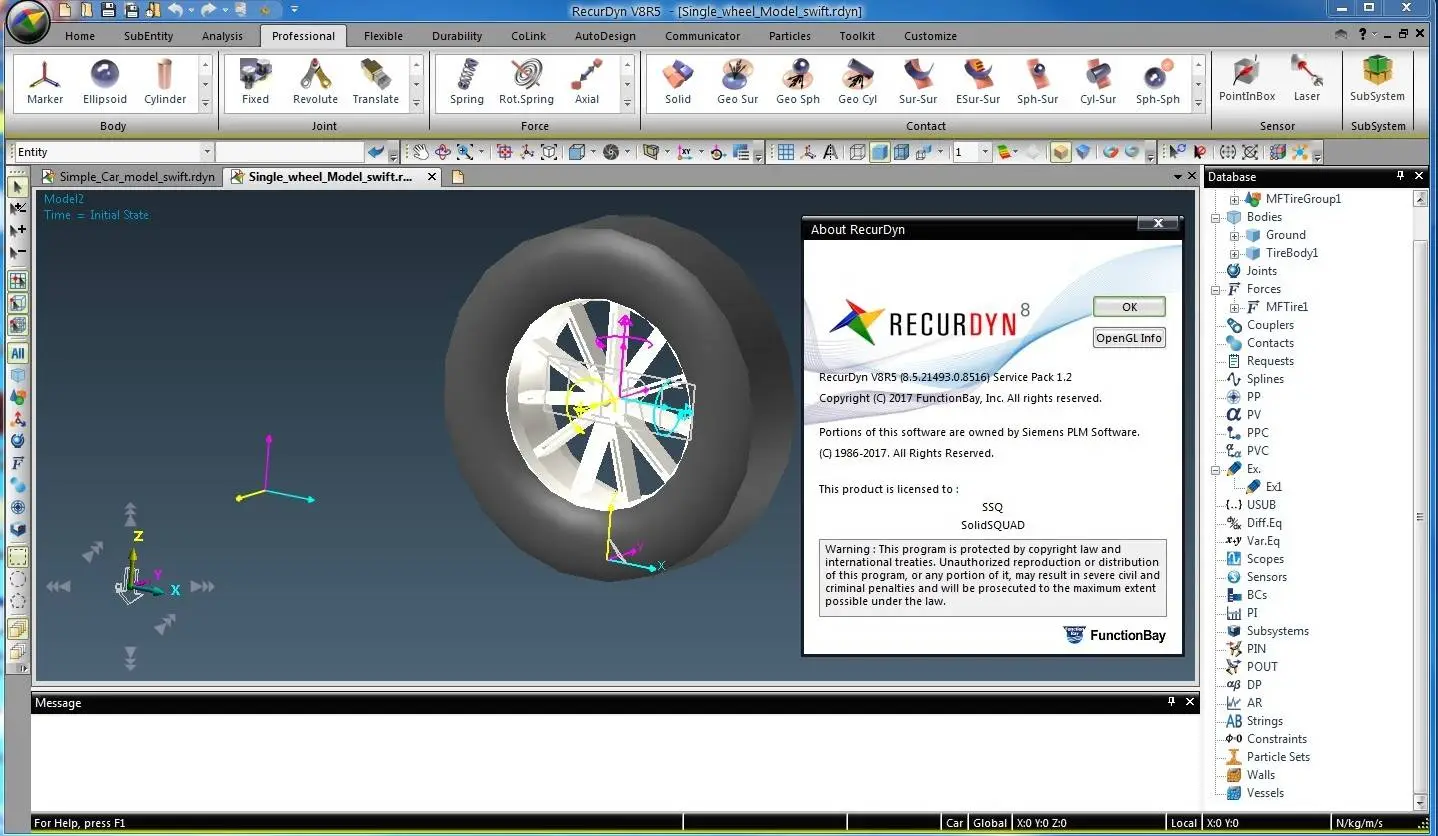
Task: Choose the Cyl-Sur contact
Action: pos(1097,82)
